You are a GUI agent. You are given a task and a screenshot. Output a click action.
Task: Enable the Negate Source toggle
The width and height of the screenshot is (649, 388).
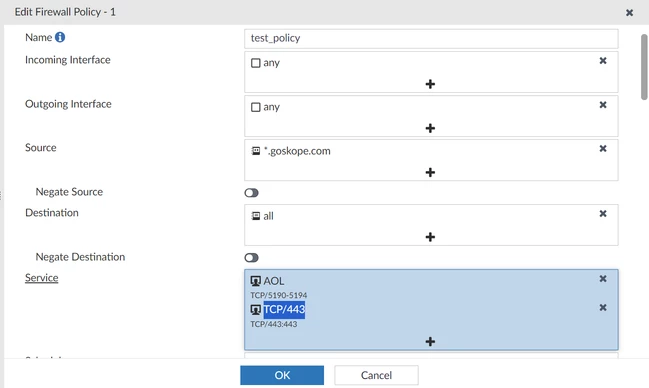[251, 193]
